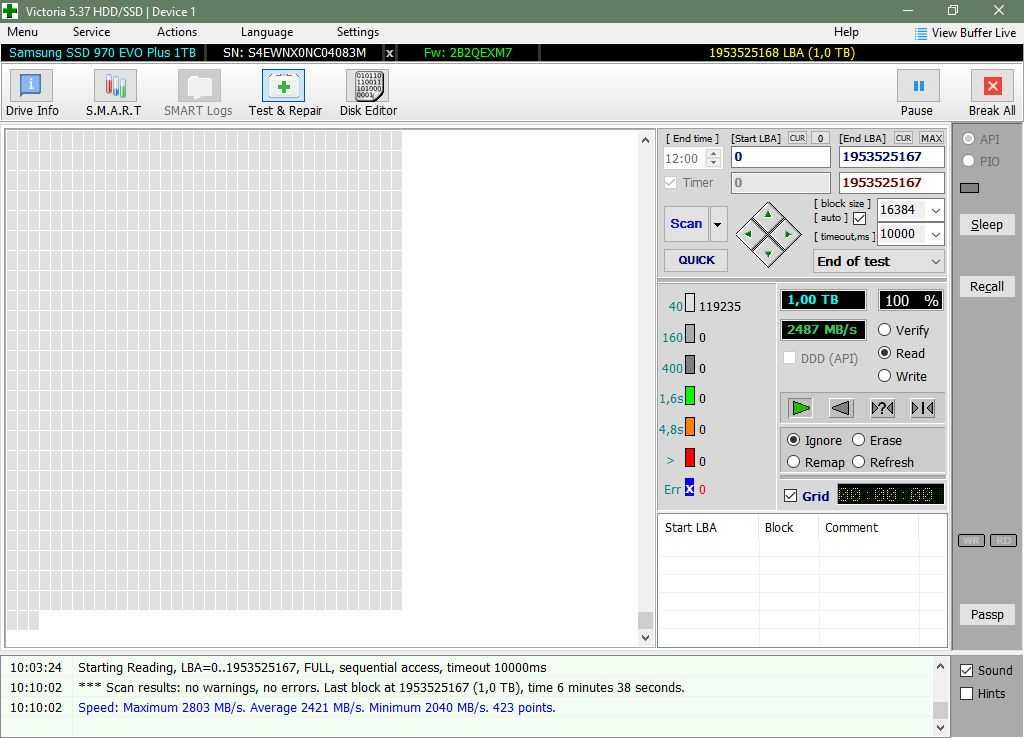1024x738 pixels.
Task: Click the right arrow of navigation diamond
Action: (788, 234)
